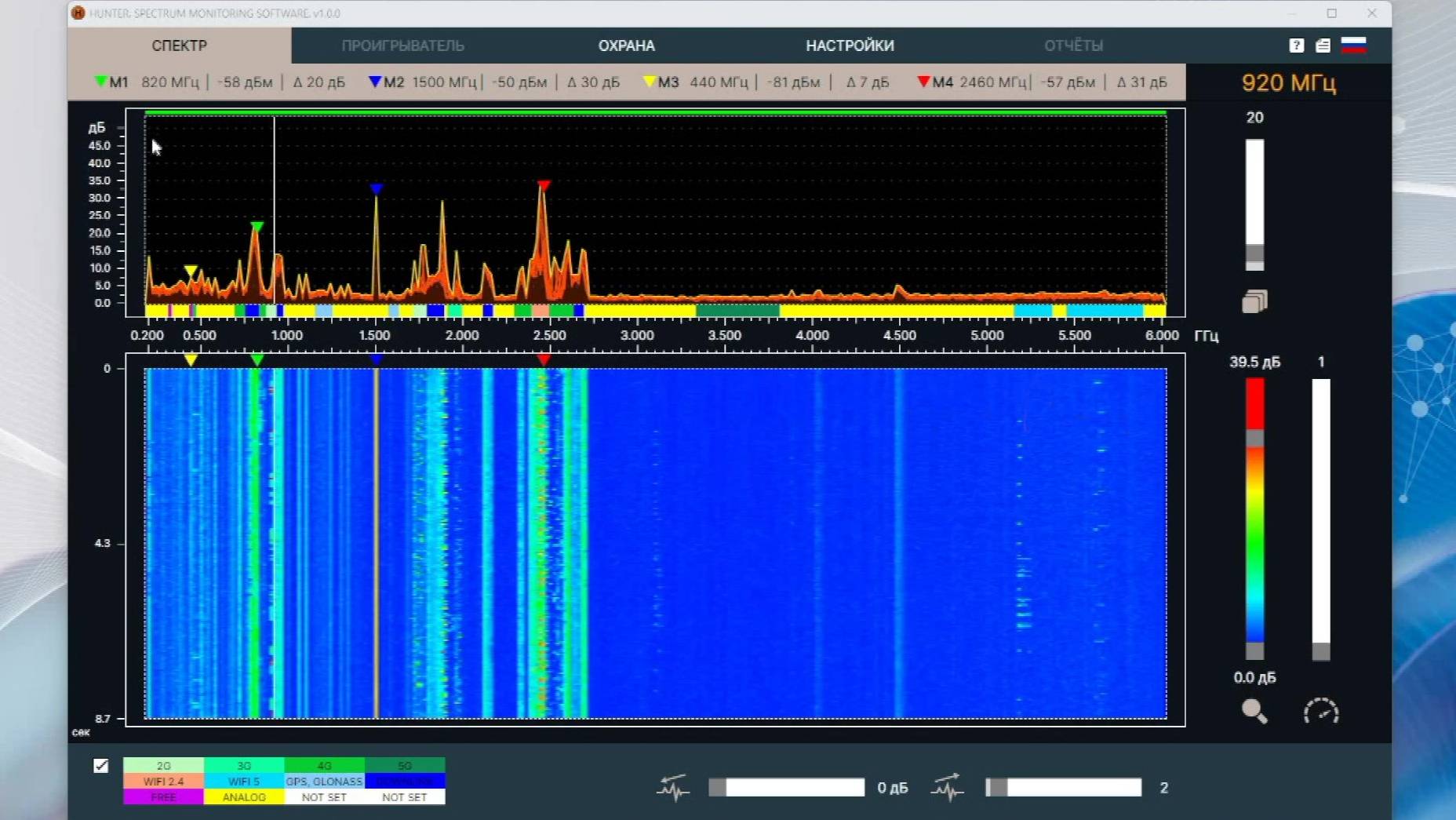Click the stacked layers icon beside the spectrum
The height and width of the screenshot is (820, 1456).
(1254, 301)
